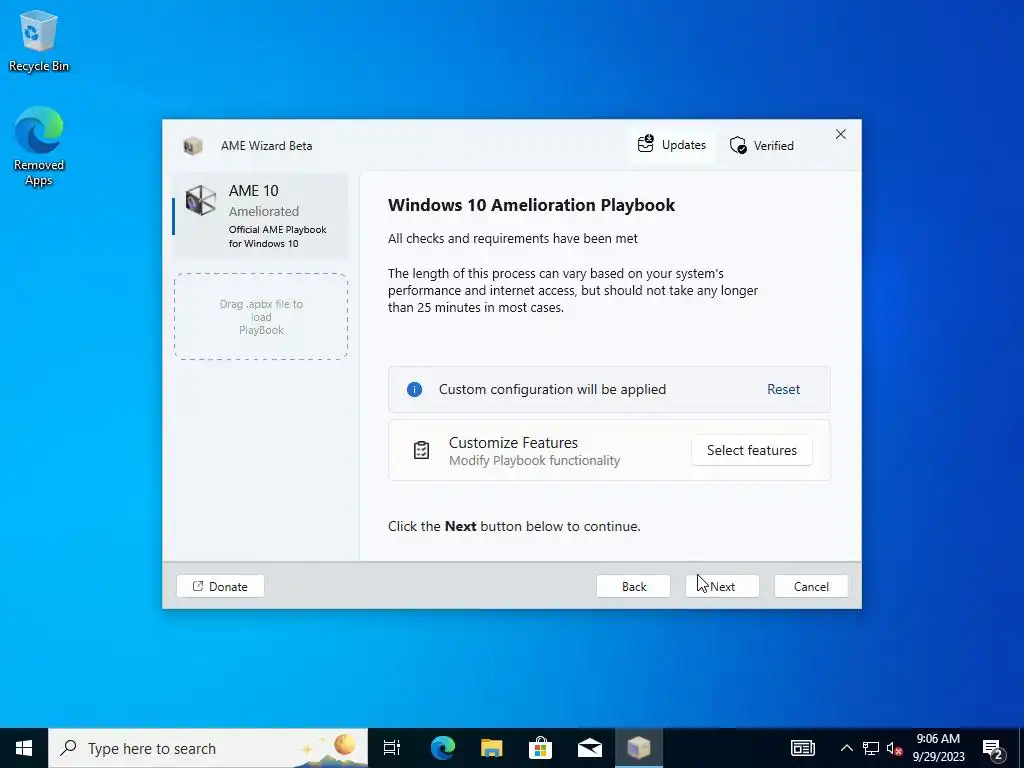Open the Removed Apps Edge desktop shortcut

39,146
